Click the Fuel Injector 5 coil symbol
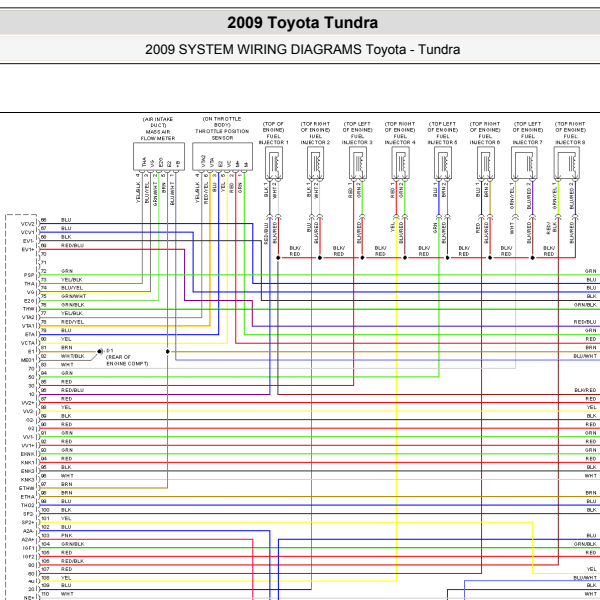The width and height of the screenshot is (600, 600). 443,163
